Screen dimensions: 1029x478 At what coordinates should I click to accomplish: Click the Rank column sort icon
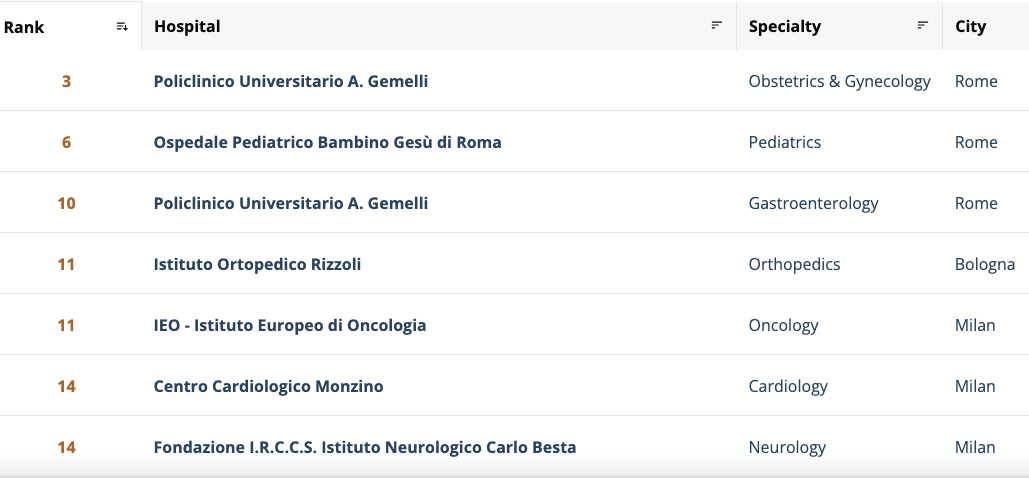click(x=122, y=26)
